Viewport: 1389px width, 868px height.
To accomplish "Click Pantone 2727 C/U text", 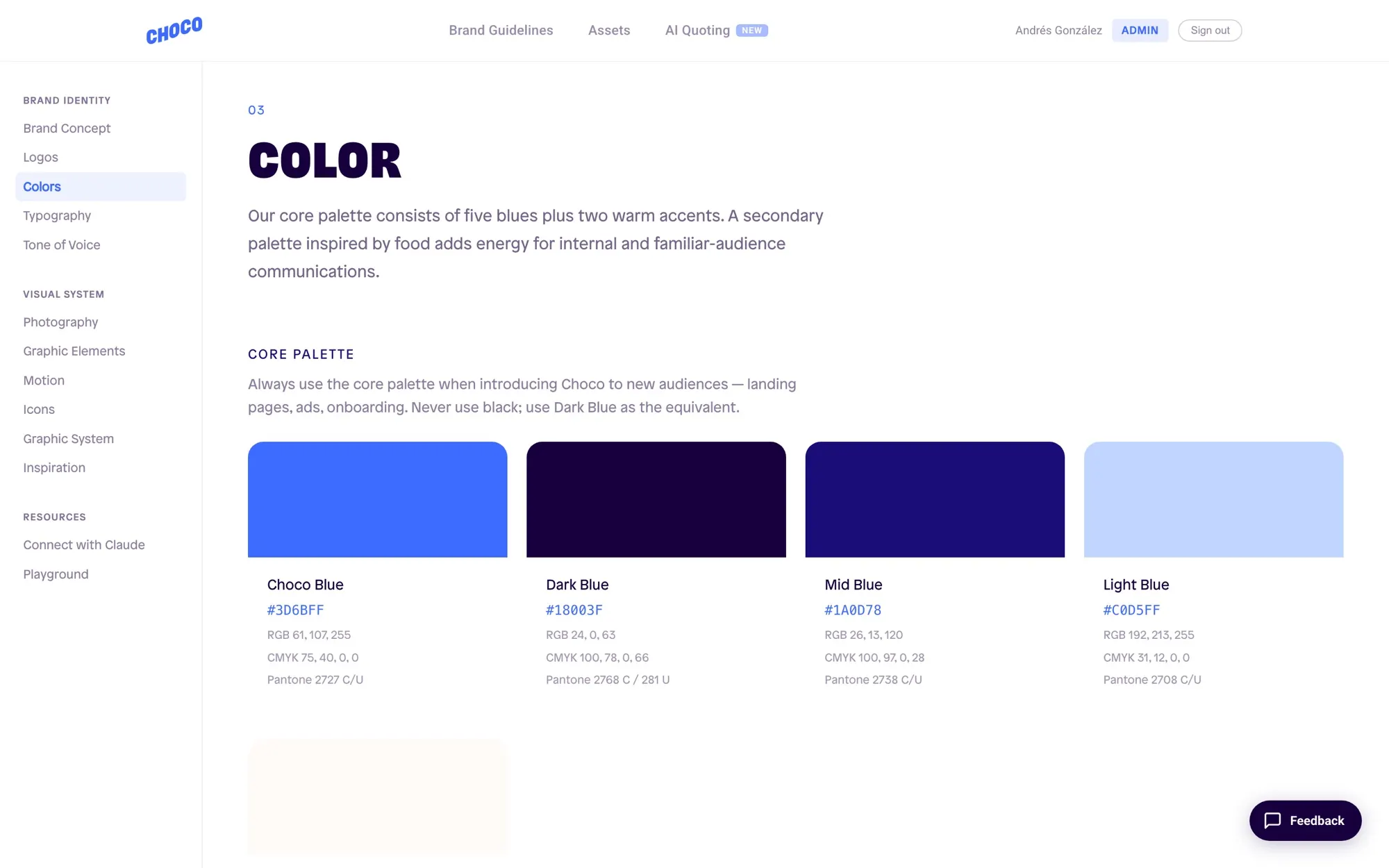I will 315,680.
